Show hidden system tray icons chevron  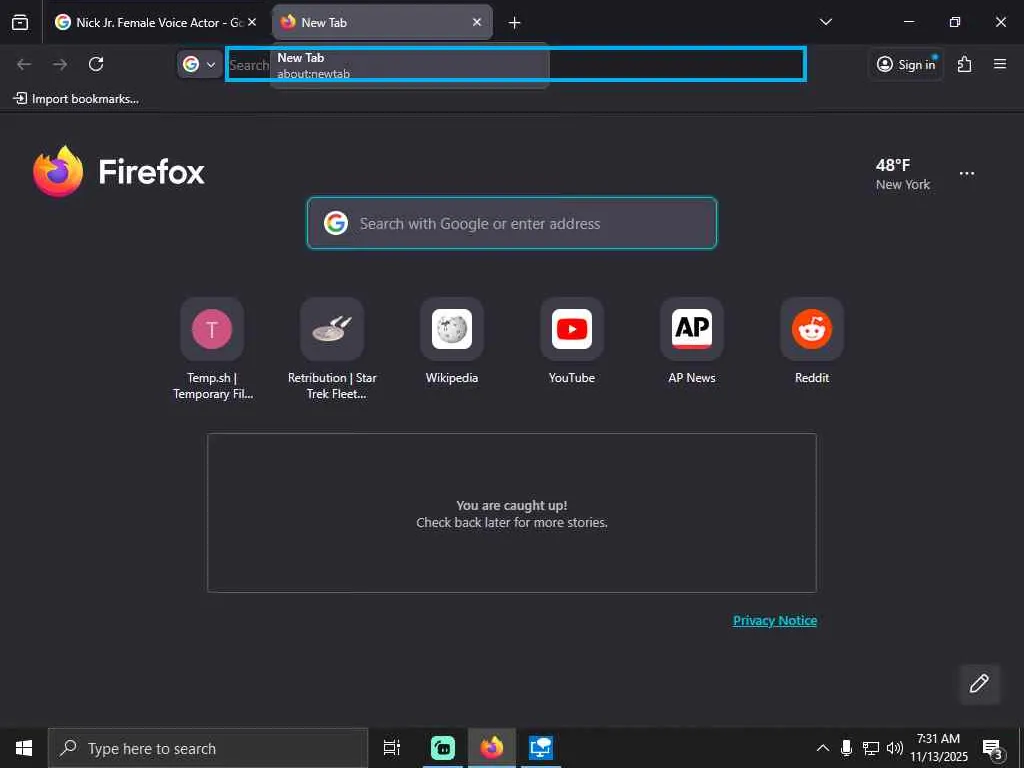pyautogui.click(x=823, y=748)
